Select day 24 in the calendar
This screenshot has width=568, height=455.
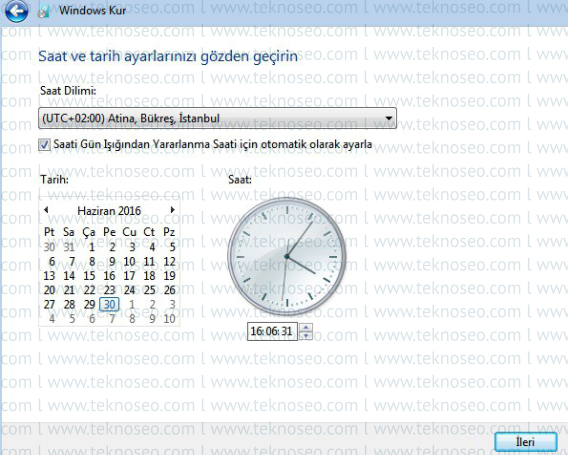(129, 290)
